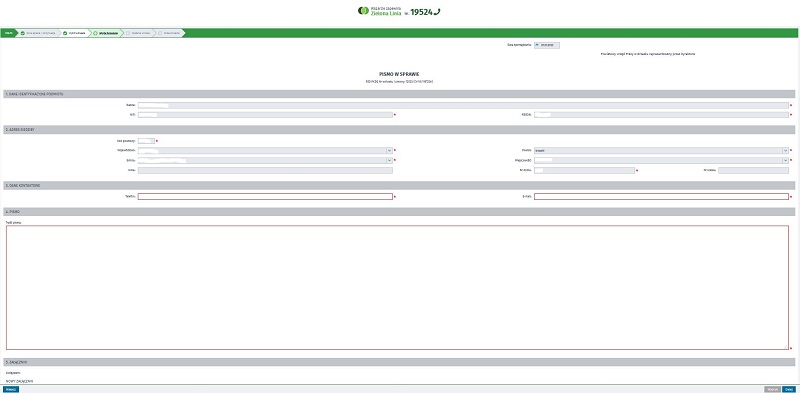Click the green start step on the left
The height and width of the screenshot is (393, 800).
click(x=9, y=33)
